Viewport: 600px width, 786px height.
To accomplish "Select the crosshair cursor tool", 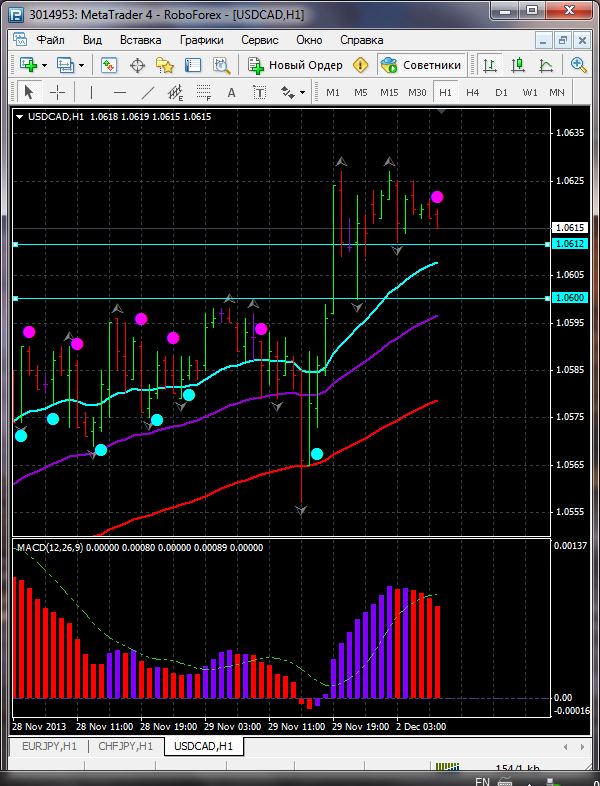I will tap(58, 92).
